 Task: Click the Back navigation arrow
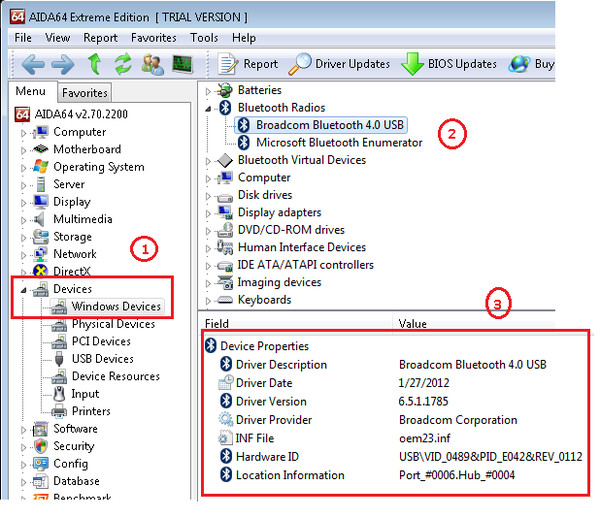(x=33, y=64)
